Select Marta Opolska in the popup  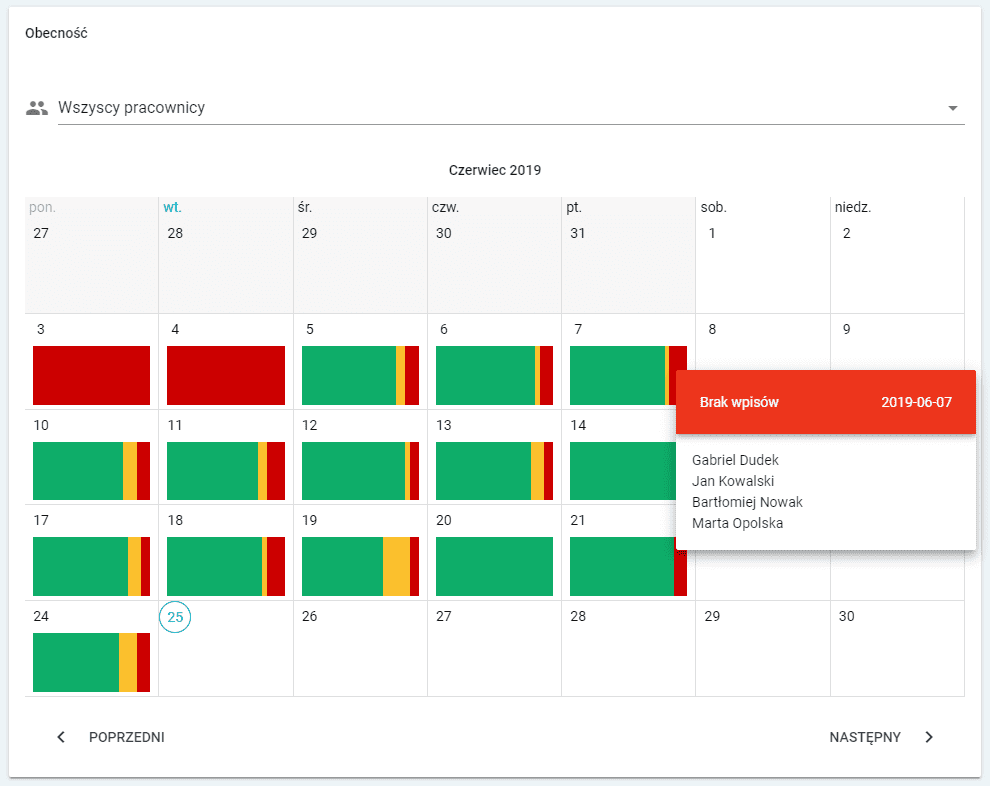pyautogui.click(x=737, y=523)
